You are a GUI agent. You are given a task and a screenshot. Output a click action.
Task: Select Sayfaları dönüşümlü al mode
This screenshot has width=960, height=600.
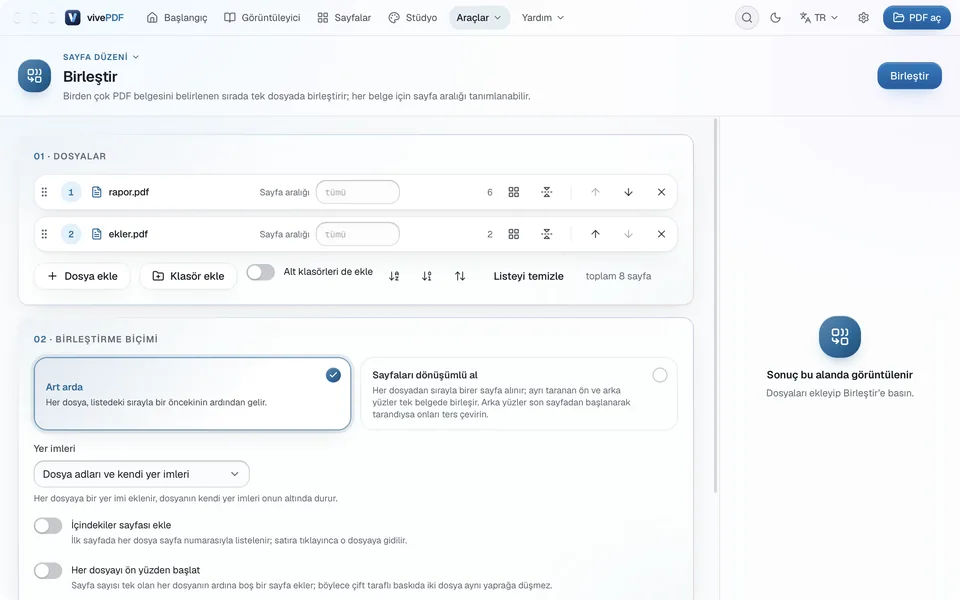pyautogui.click(x=519, y=394)
